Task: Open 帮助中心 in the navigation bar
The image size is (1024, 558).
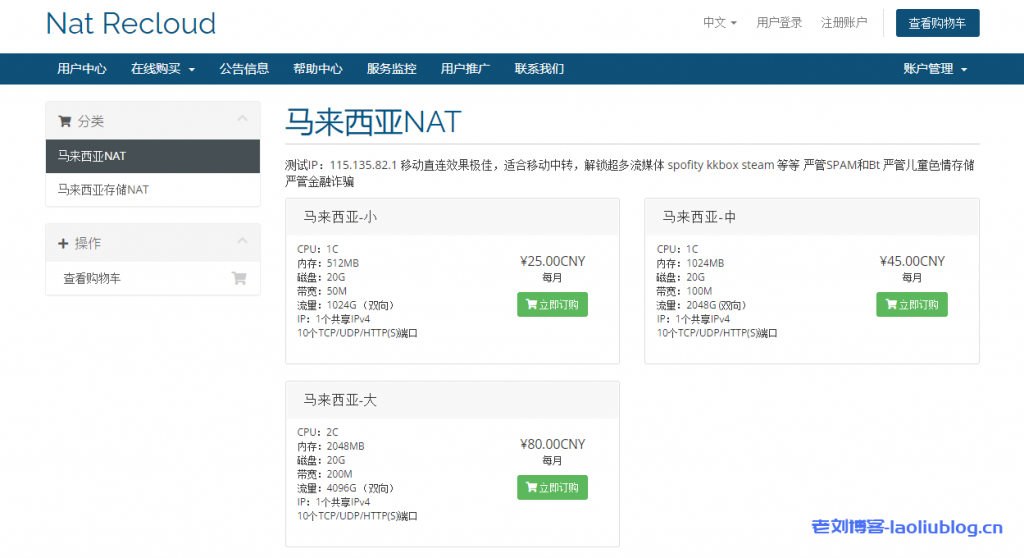Action: (317, 69)
